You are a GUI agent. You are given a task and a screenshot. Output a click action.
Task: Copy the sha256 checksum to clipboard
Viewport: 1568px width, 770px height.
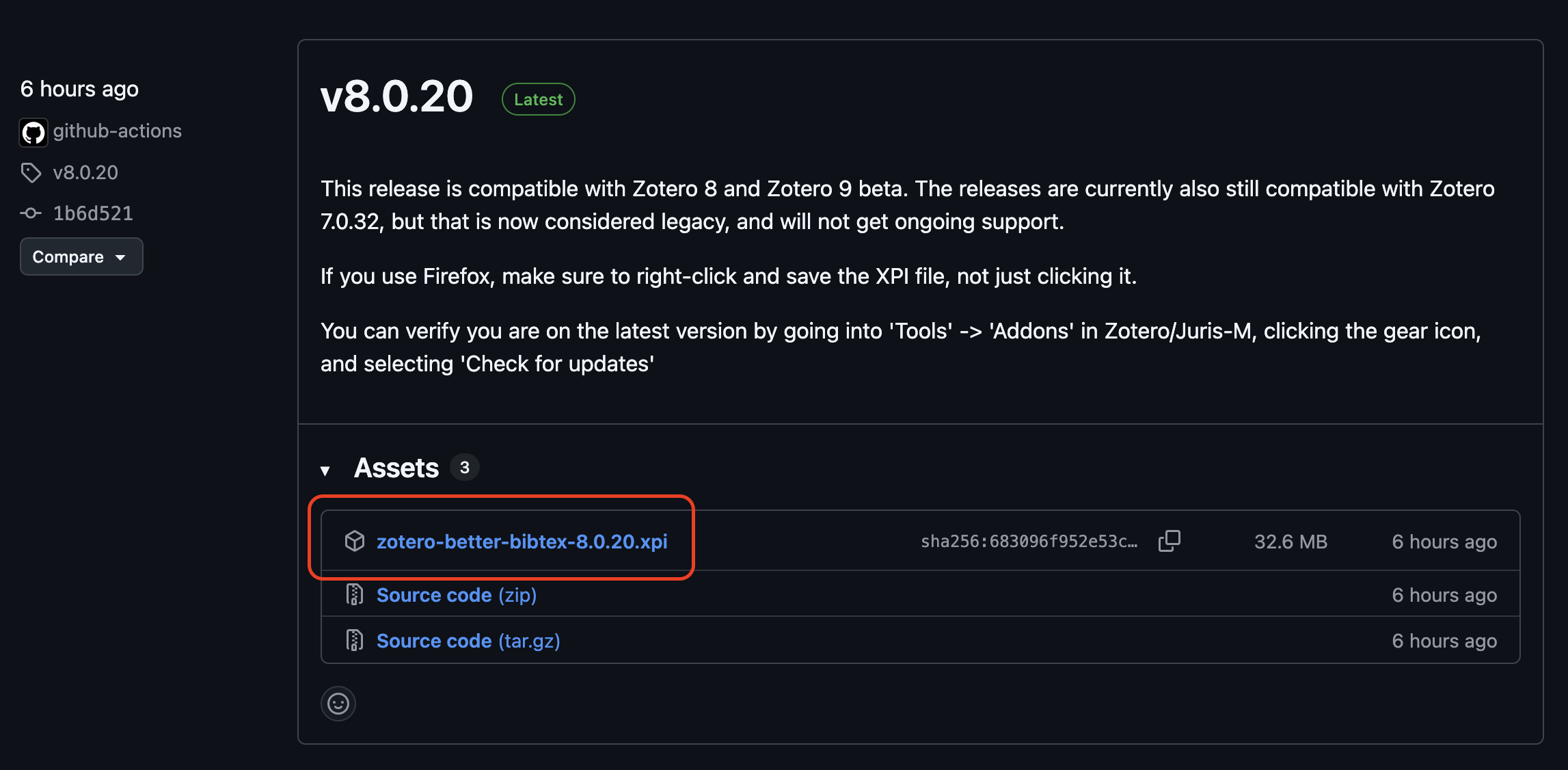tap(1169, 541)
